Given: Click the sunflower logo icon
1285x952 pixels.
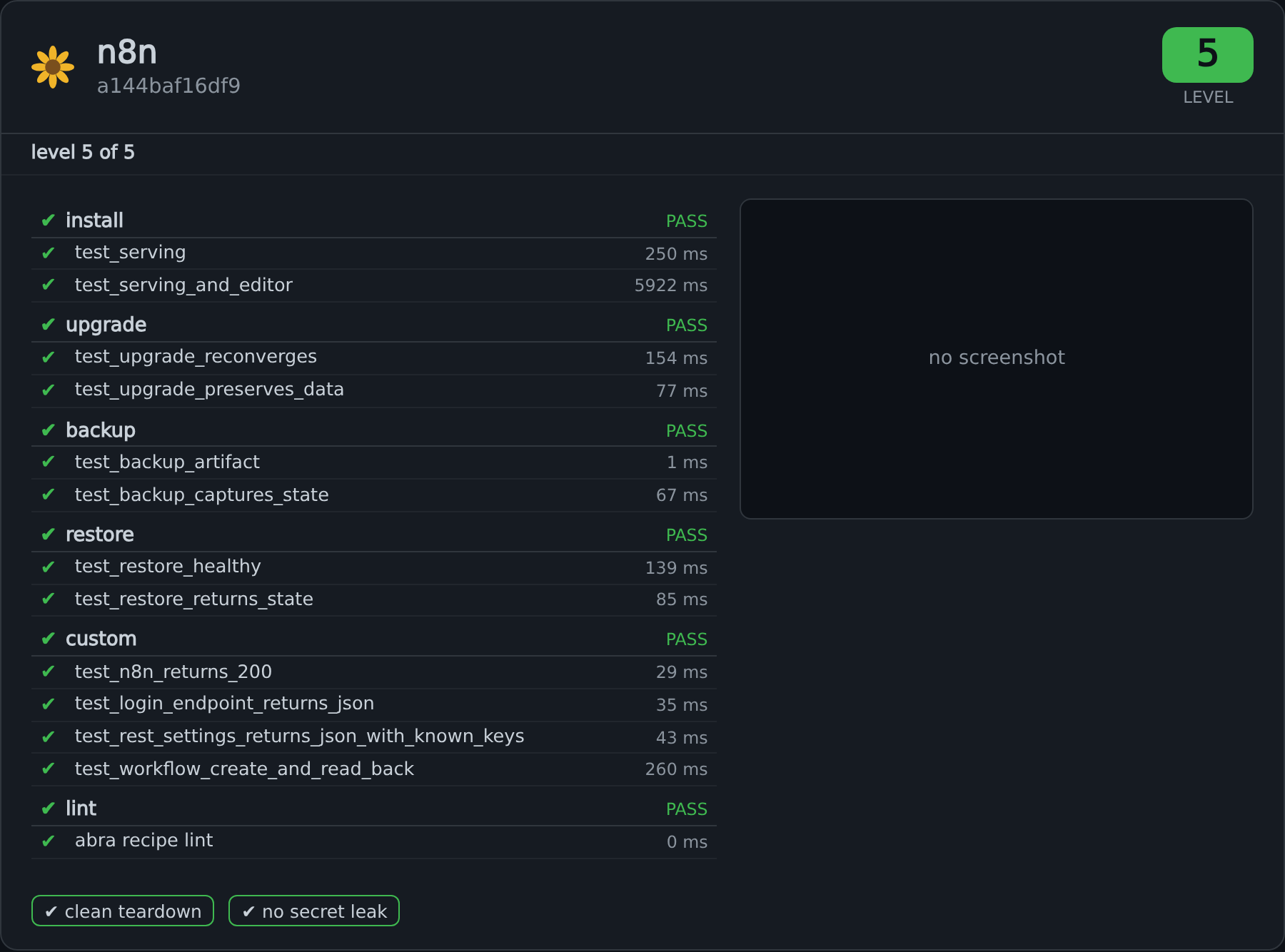Looking at the screenshot, I should tap(53, 67).
